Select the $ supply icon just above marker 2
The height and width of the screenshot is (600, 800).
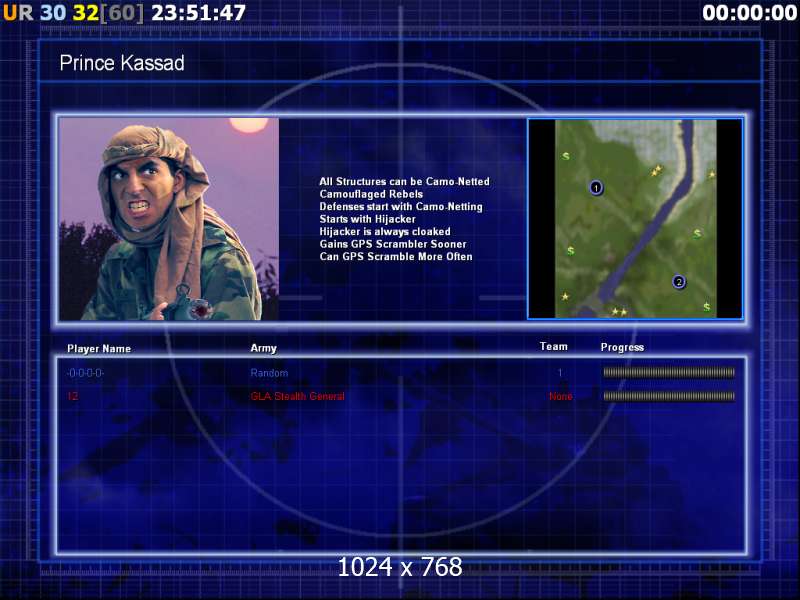(697, 234)
